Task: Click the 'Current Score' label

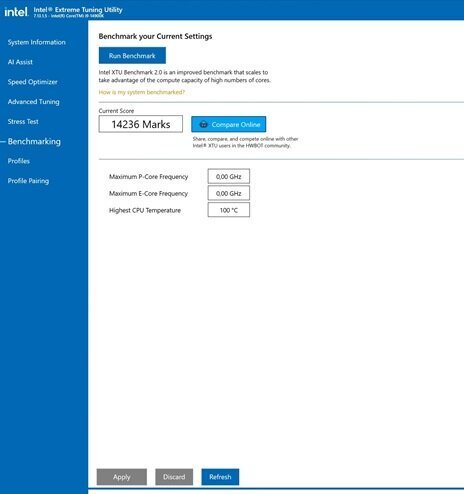Action: click(x=116, y=111)
